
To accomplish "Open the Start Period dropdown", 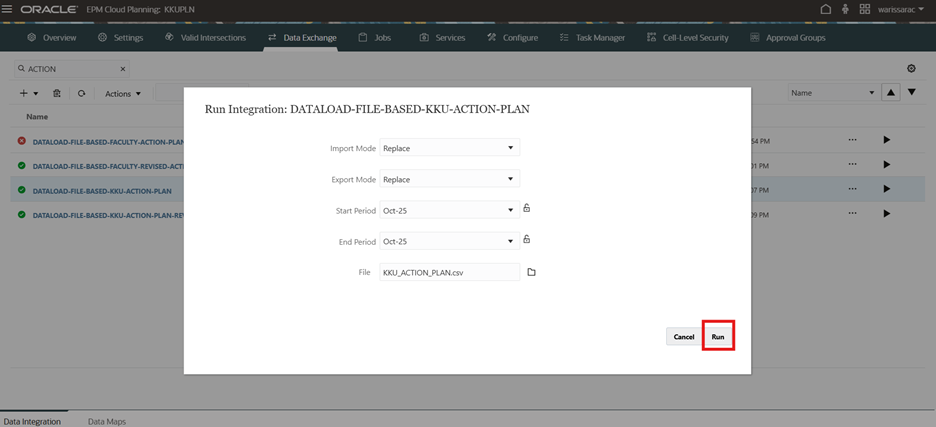I will tap(449, 210).
